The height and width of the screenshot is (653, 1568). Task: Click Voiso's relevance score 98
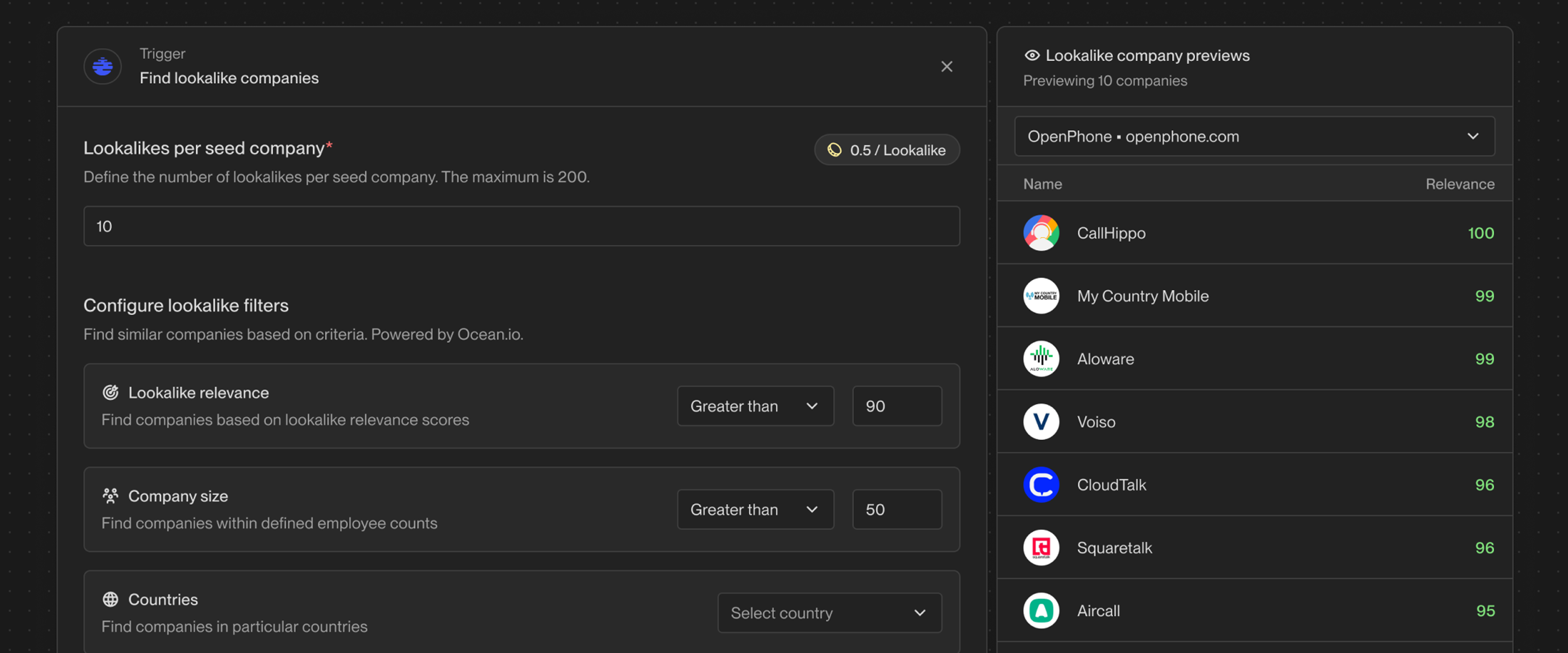click(x=1484, y=422)
